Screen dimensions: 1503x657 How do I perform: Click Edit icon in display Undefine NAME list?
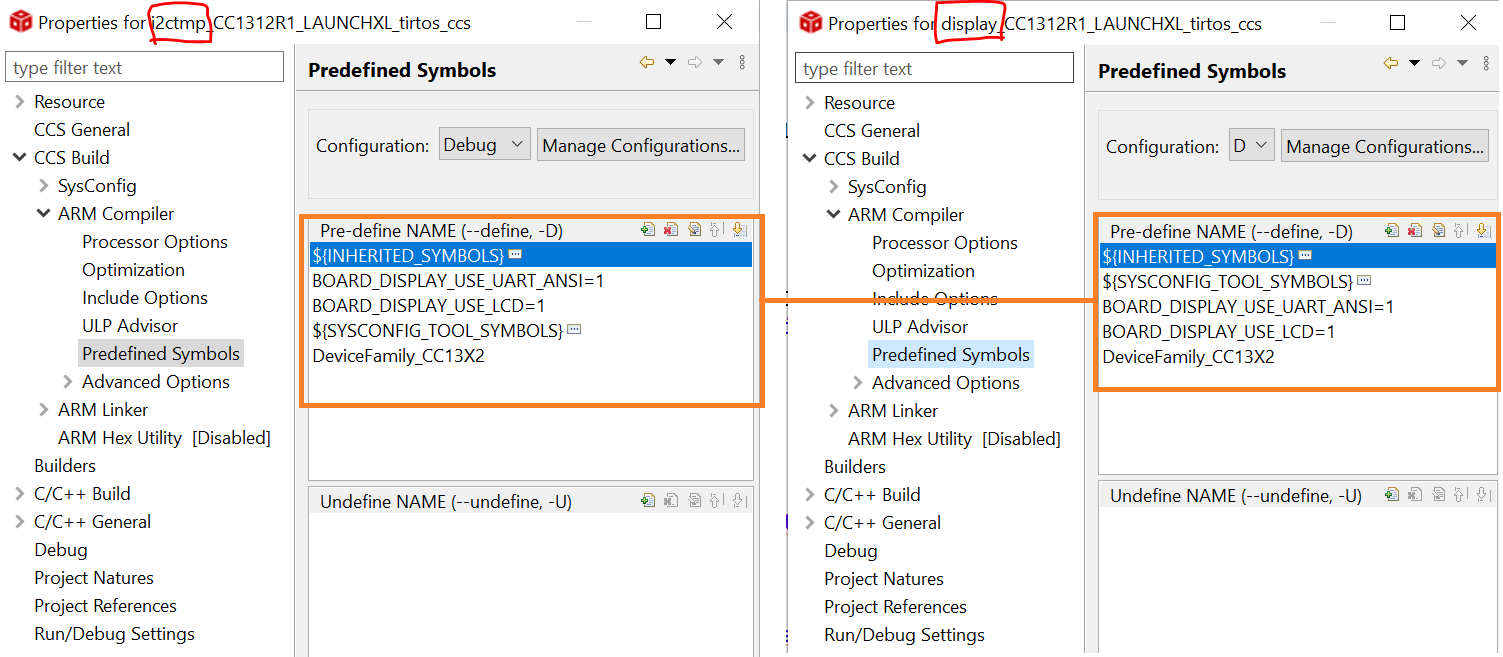coord(1438,495)
